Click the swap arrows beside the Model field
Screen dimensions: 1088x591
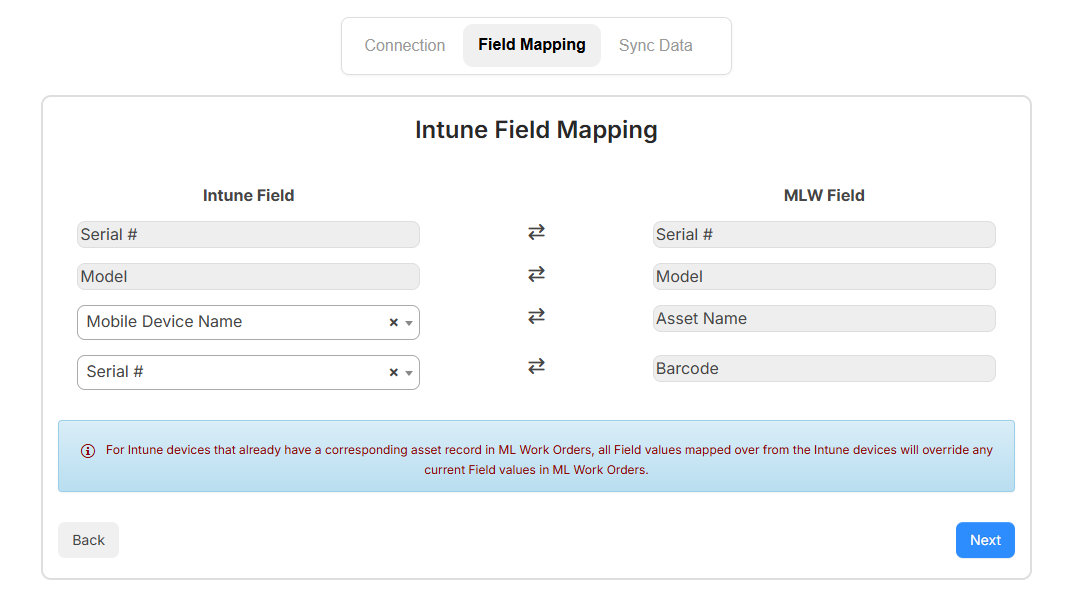(536, 275)
